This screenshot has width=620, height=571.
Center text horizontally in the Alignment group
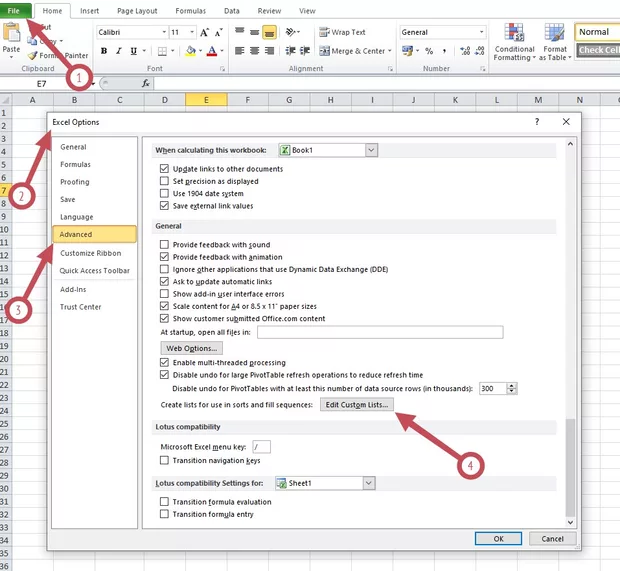[255, 51]
